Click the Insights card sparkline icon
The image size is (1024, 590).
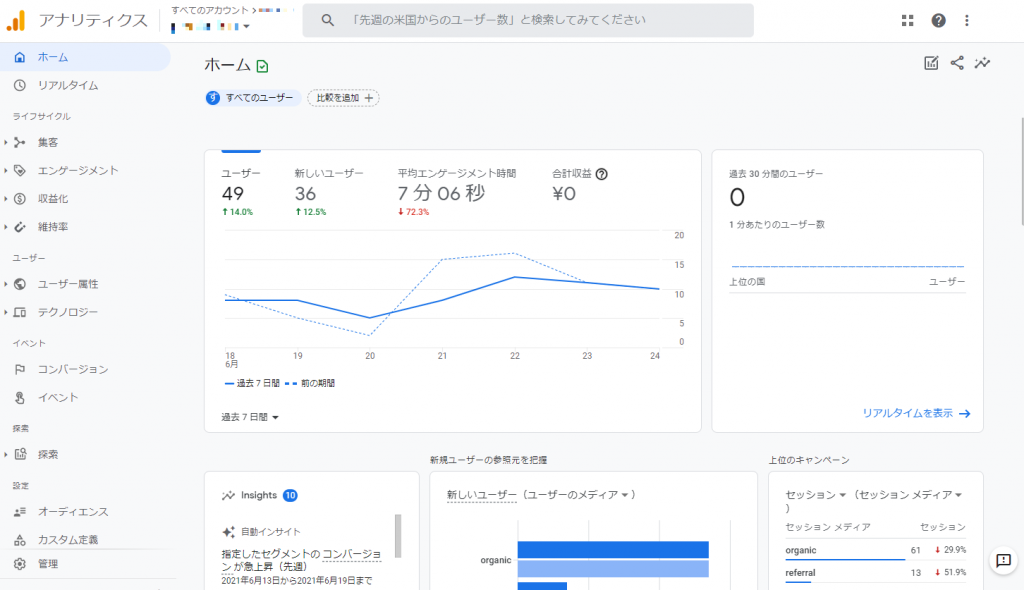[x=228, y=495]
